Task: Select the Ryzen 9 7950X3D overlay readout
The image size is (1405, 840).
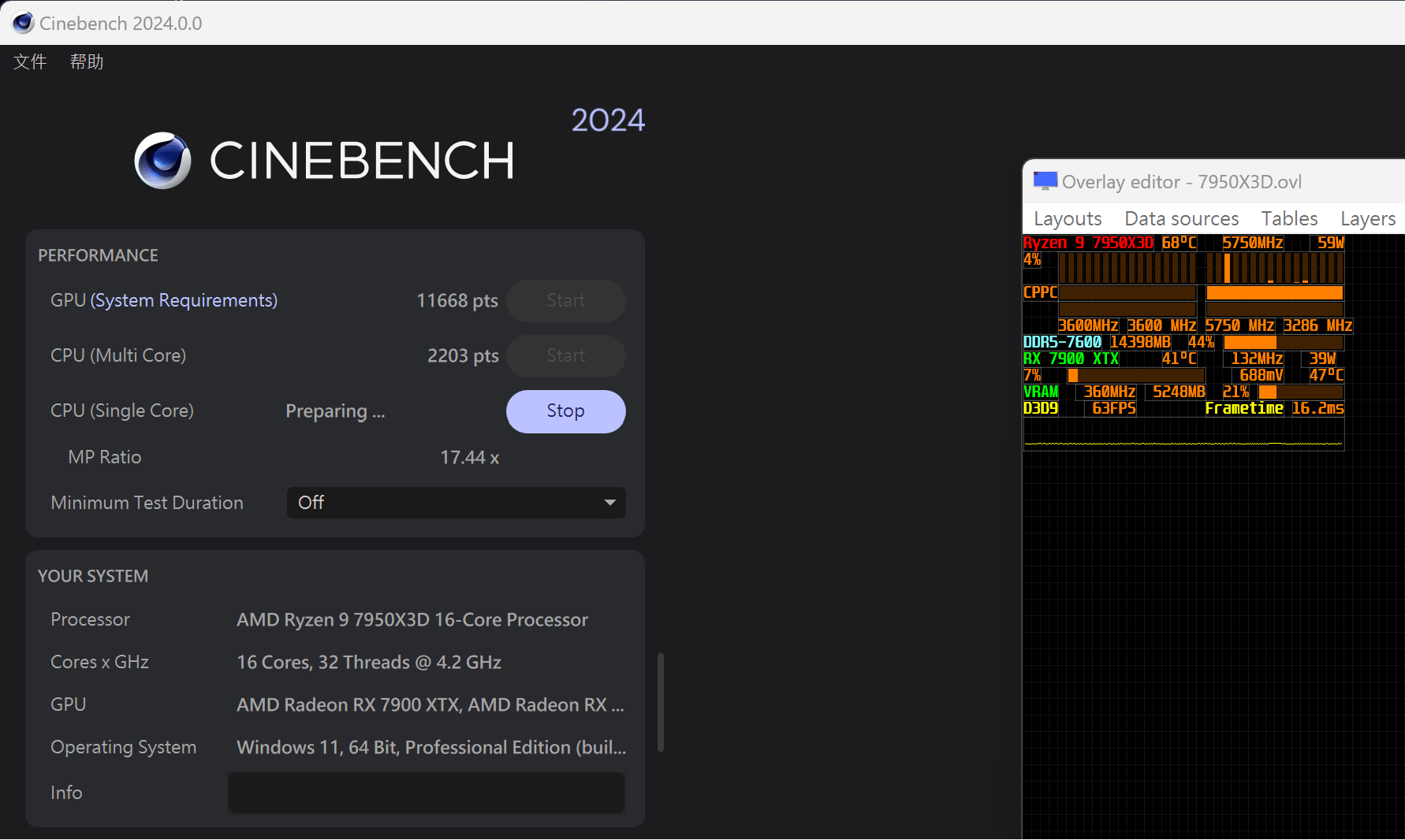Action: pyautogui.click(x=1088, y=243)
